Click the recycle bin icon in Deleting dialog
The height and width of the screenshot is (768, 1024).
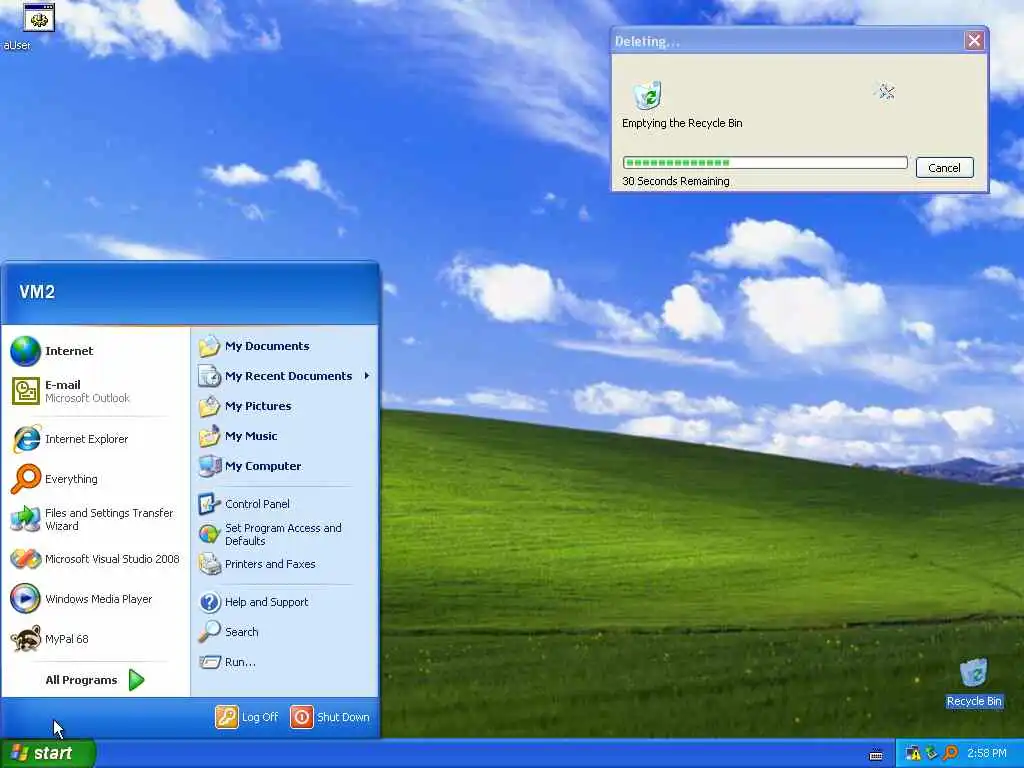pos(648,95)
